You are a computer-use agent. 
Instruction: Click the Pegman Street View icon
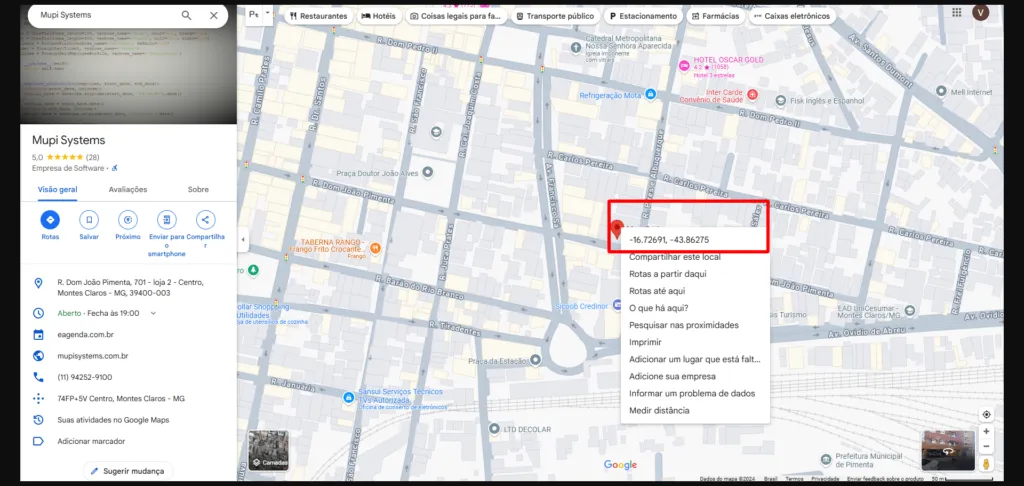click(986, 464)
